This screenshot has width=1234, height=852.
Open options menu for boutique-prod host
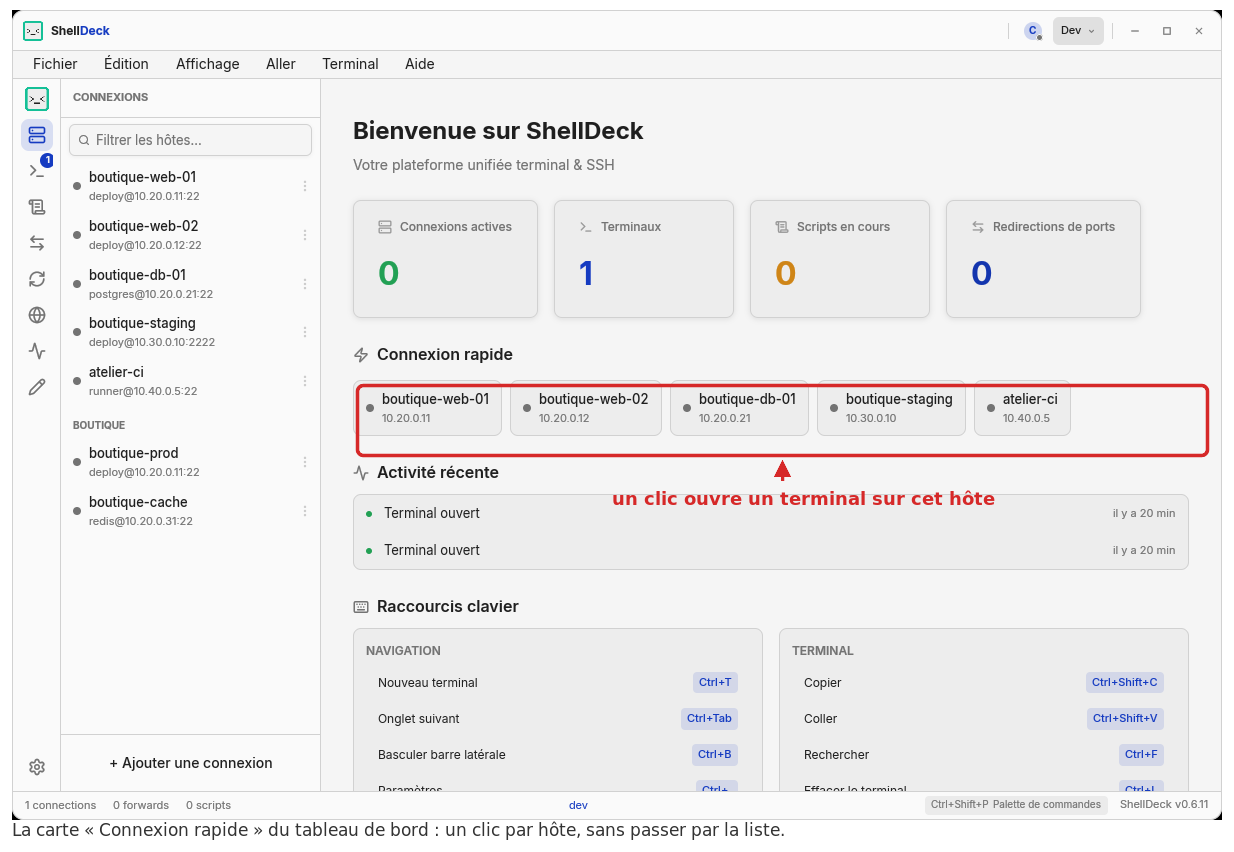(305, 462)
